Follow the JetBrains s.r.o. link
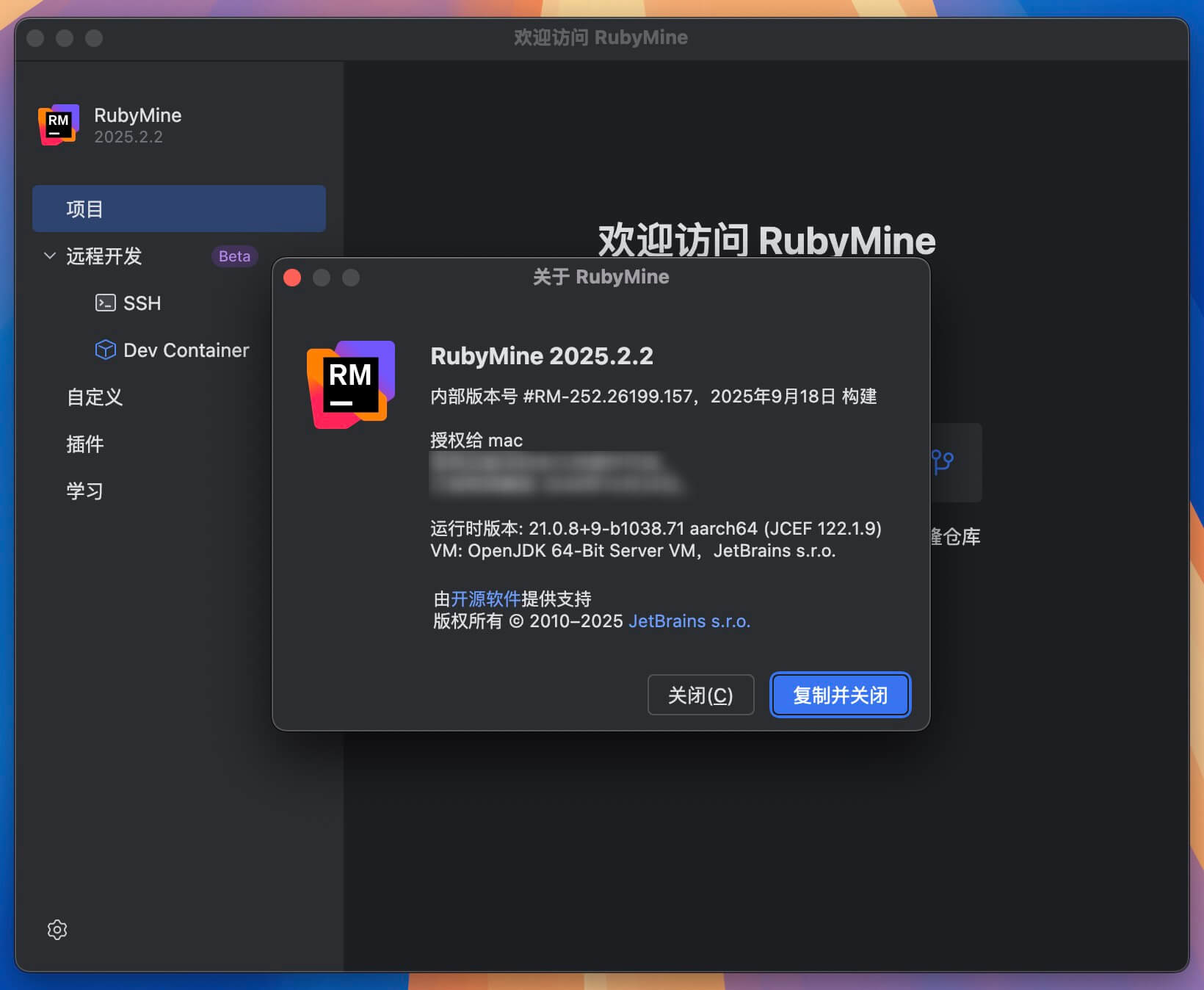This screenshot has width=1204, height=990. [689, 621]
